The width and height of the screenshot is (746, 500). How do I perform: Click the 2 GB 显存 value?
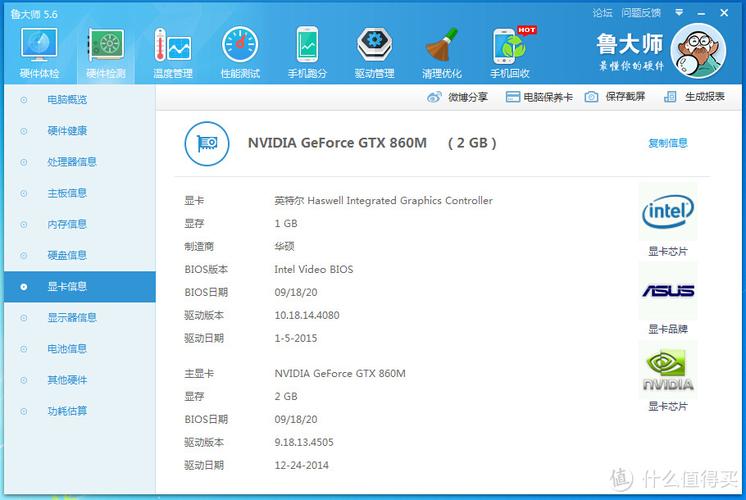coord(286,396)
